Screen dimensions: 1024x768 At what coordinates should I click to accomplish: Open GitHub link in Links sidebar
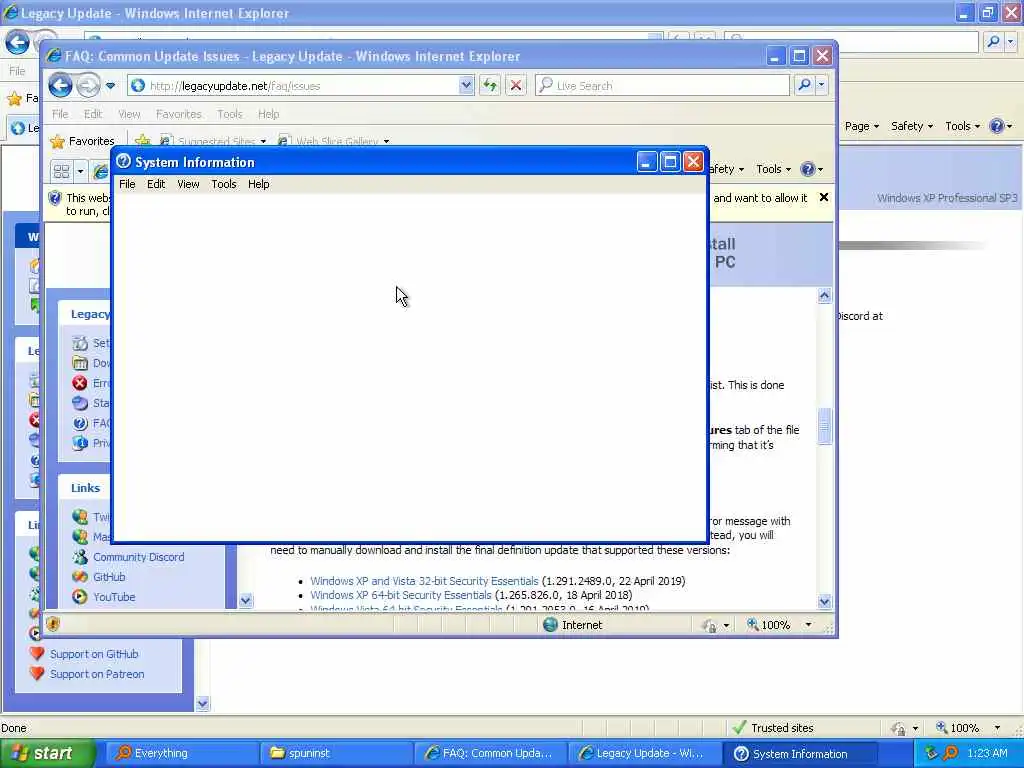coord(109,577)
